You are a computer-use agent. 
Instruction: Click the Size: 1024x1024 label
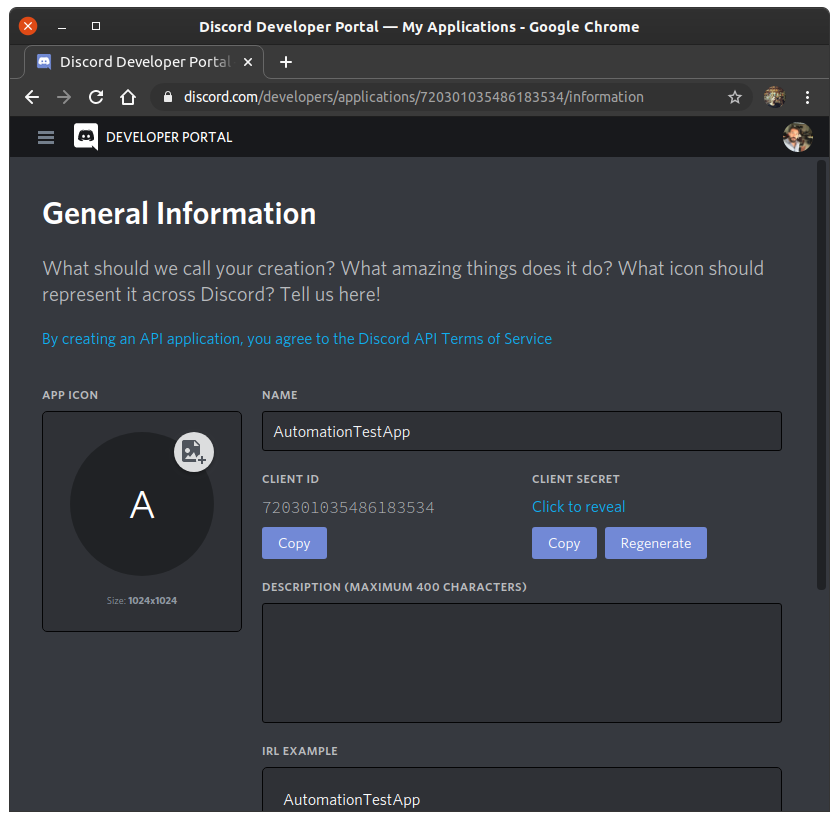(x=142, y=600)
